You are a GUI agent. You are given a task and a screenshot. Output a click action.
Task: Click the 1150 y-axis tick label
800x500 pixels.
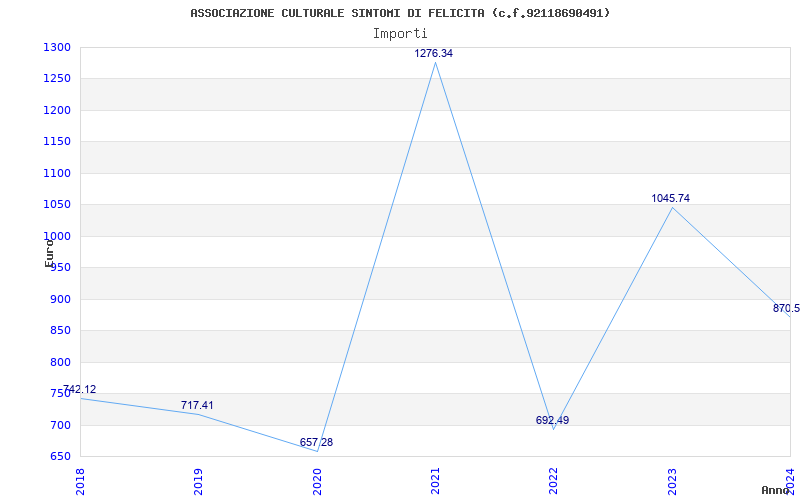pyautogui.click(x=57, y=142)
